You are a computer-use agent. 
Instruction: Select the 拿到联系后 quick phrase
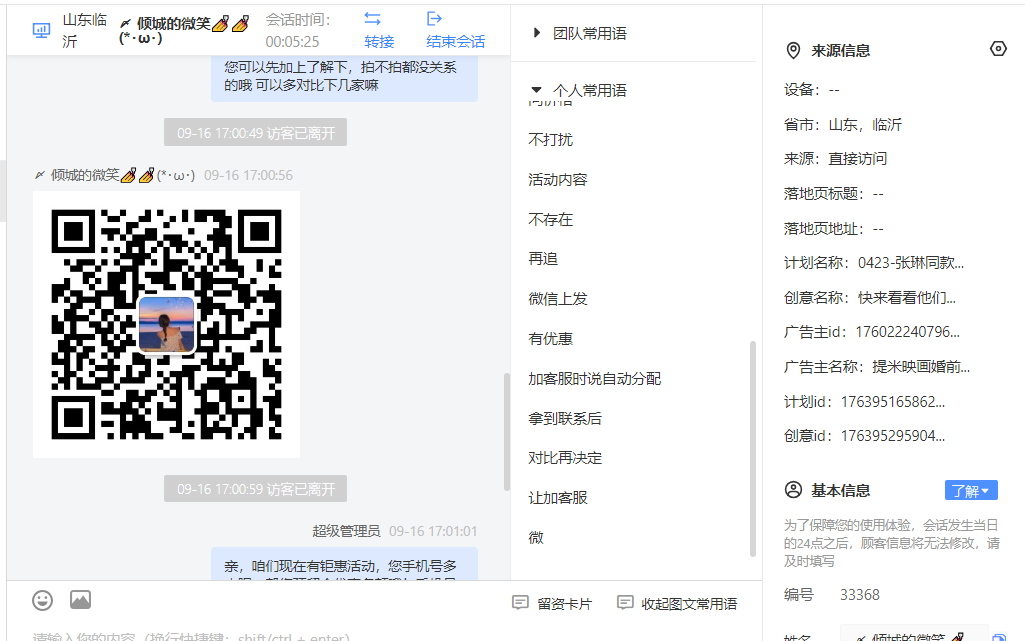[565, 418]
